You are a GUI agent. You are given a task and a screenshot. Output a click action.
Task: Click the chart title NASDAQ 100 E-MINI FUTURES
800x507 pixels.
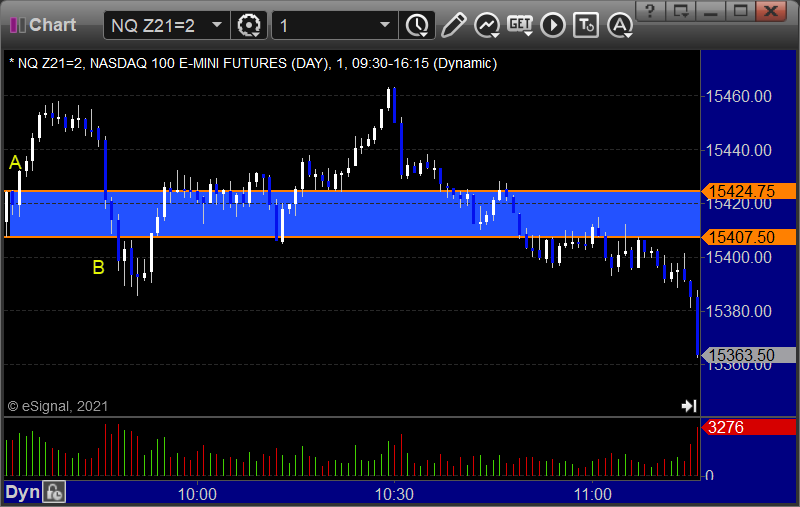(x=188, y=63)
